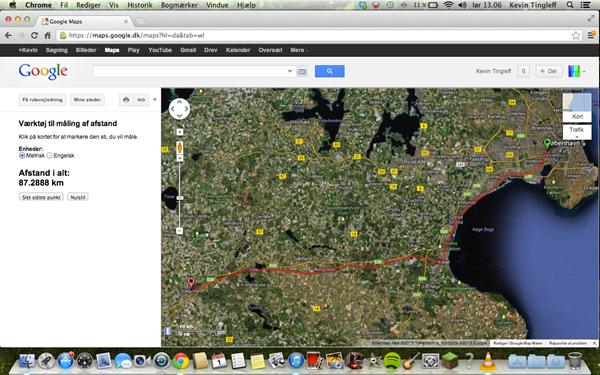The image size is (600, 375).
Task: Select the Google Maps browser tab
Action: (83, 21)
